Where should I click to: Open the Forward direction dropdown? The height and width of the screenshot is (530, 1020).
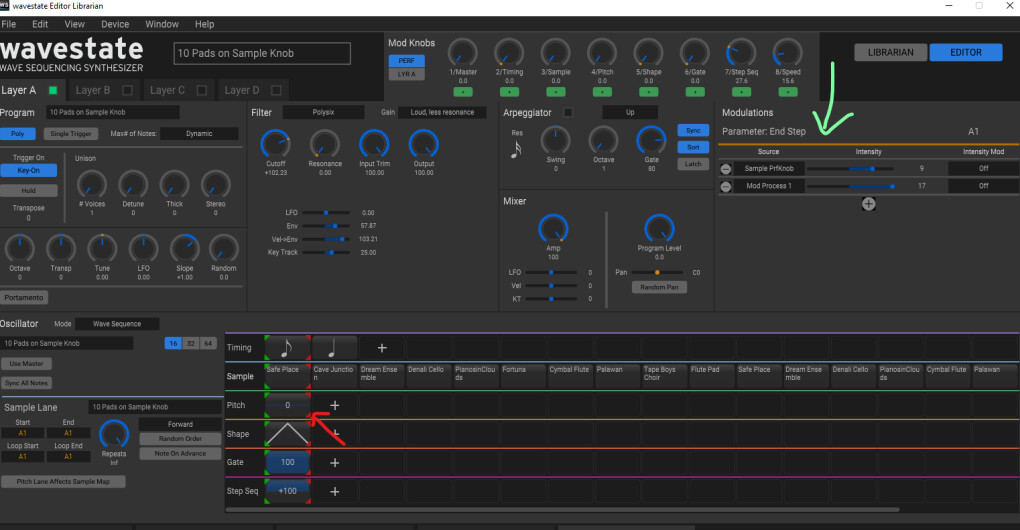pos(180,424)
